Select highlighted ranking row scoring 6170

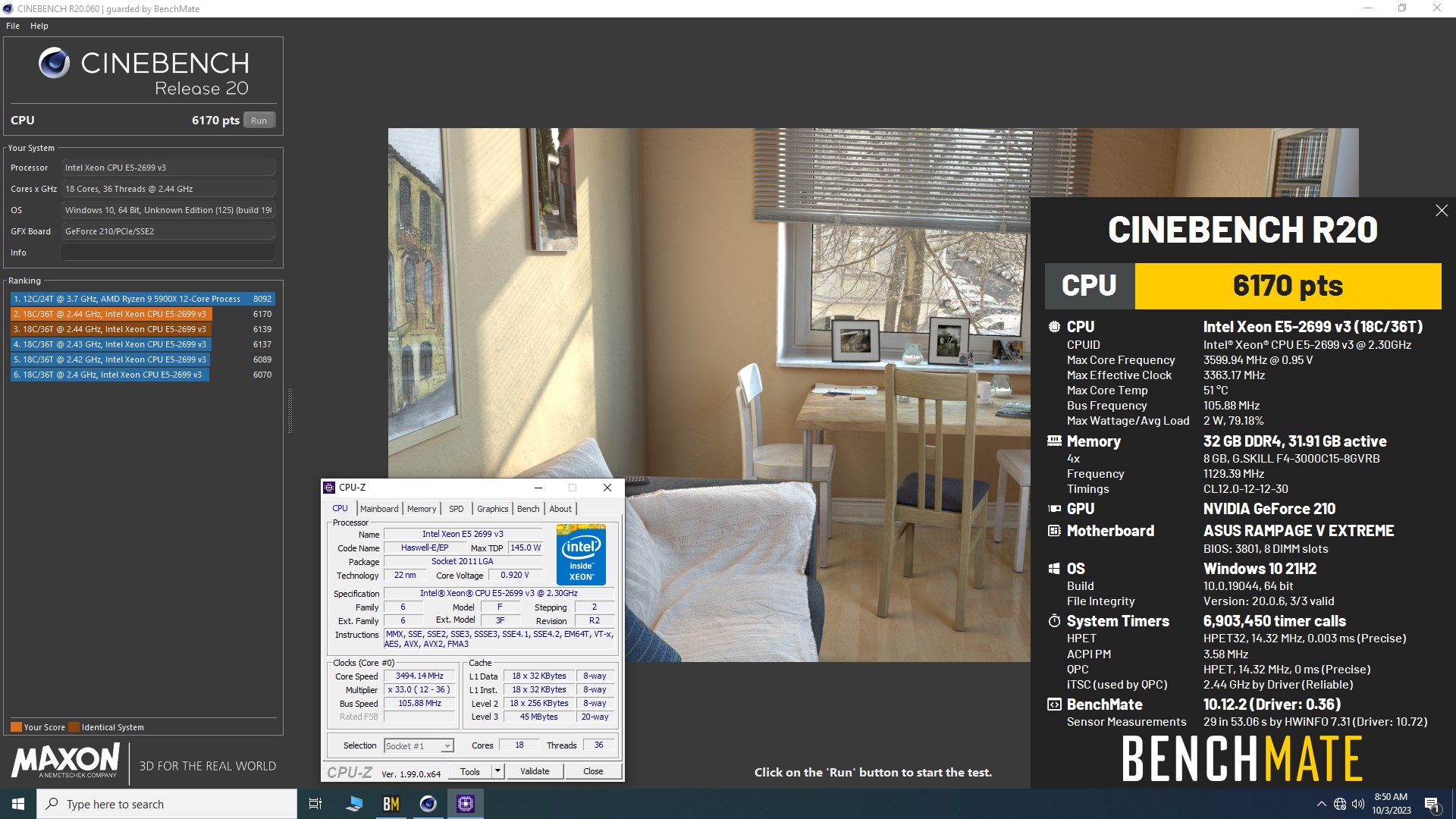[143, 314]
